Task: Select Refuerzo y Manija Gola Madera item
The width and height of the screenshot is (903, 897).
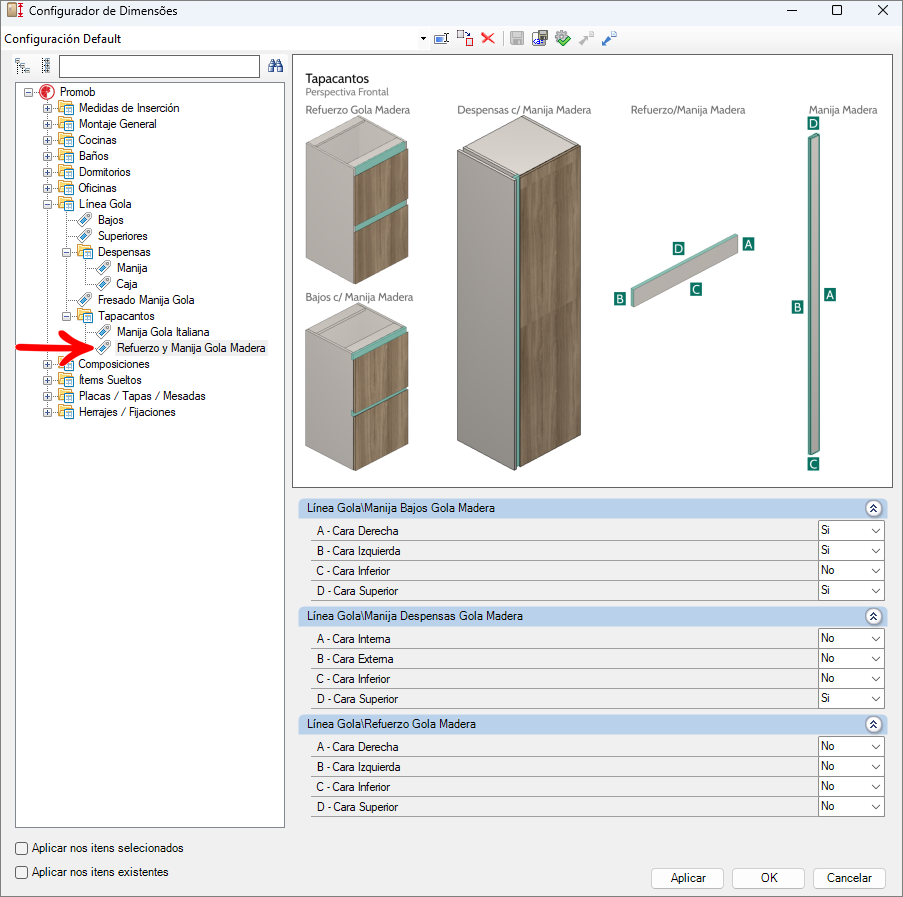Action: coord(191,348)
